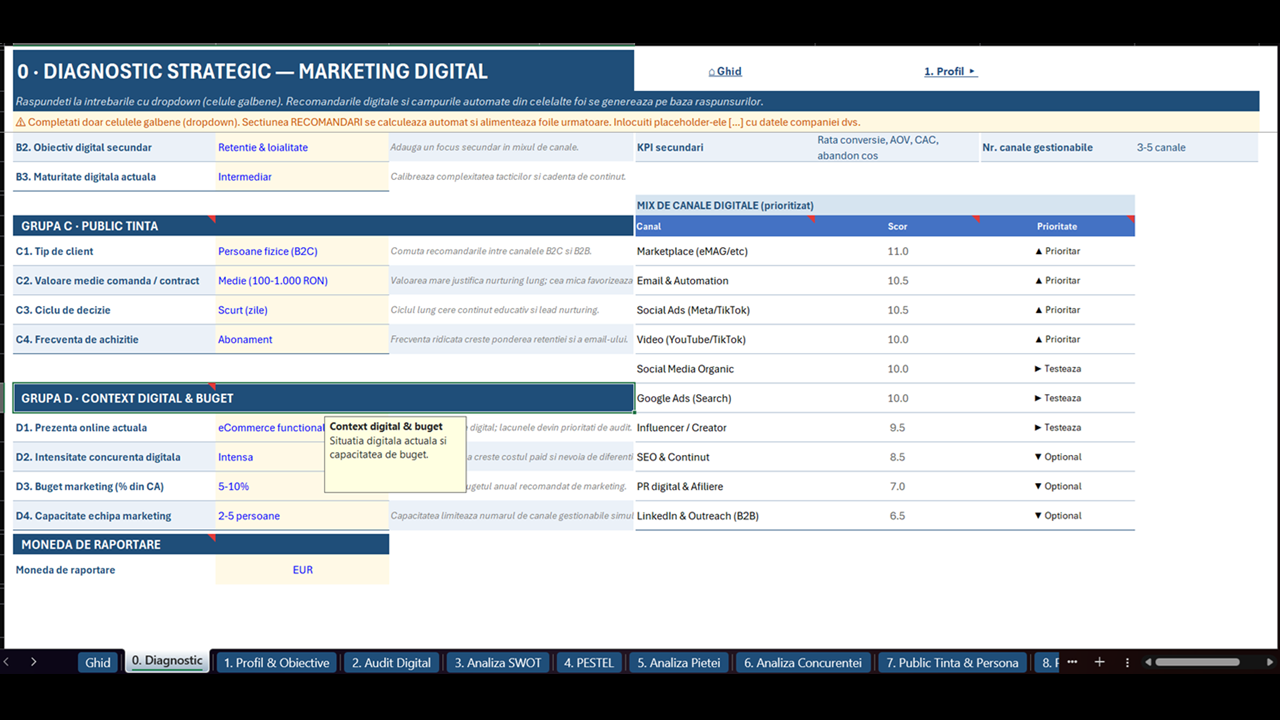Click the LinkedIn score value 6.5

897,516
